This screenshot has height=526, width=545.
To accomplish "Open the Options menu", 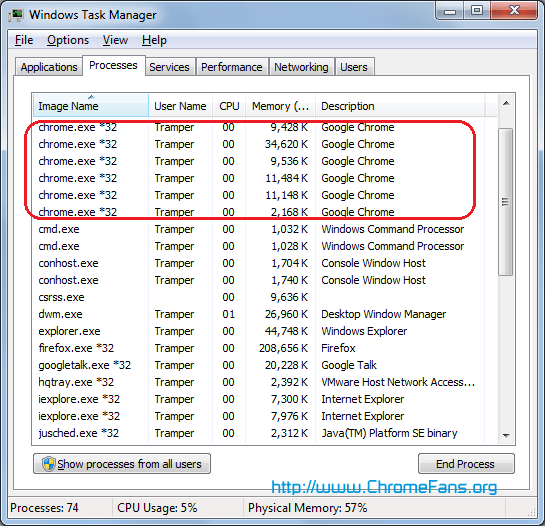I will [68, 40].
